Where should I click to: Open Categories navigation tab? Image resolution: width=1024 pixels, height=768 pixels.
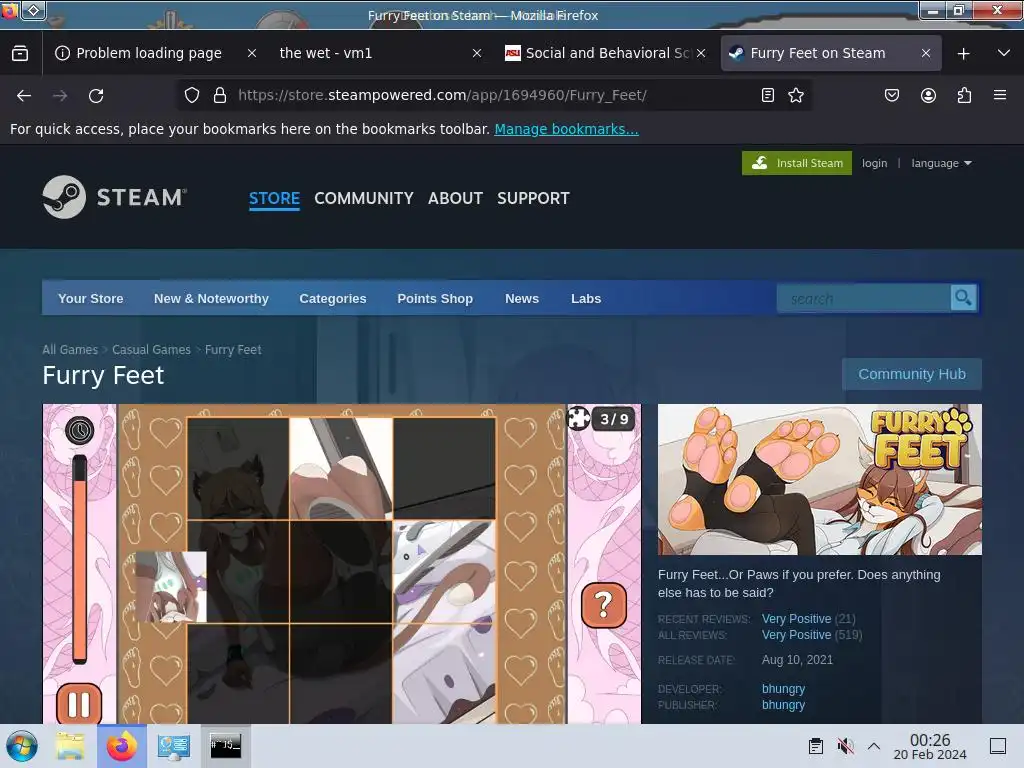pyautogui.click(x=332, y=298)
